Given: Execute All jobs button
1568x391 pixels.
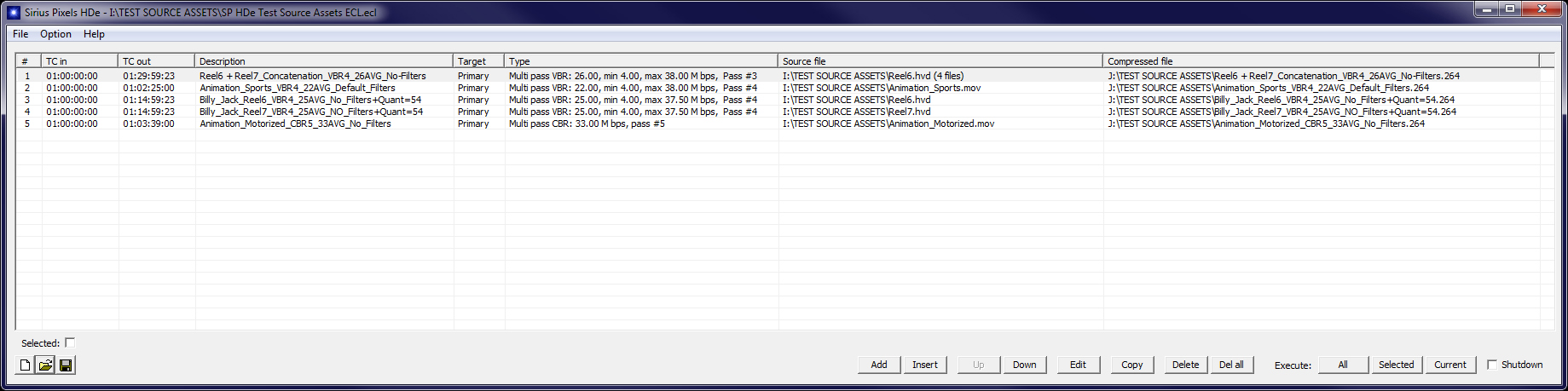Looking at the screenshot, I should (x=1343, y=365).
